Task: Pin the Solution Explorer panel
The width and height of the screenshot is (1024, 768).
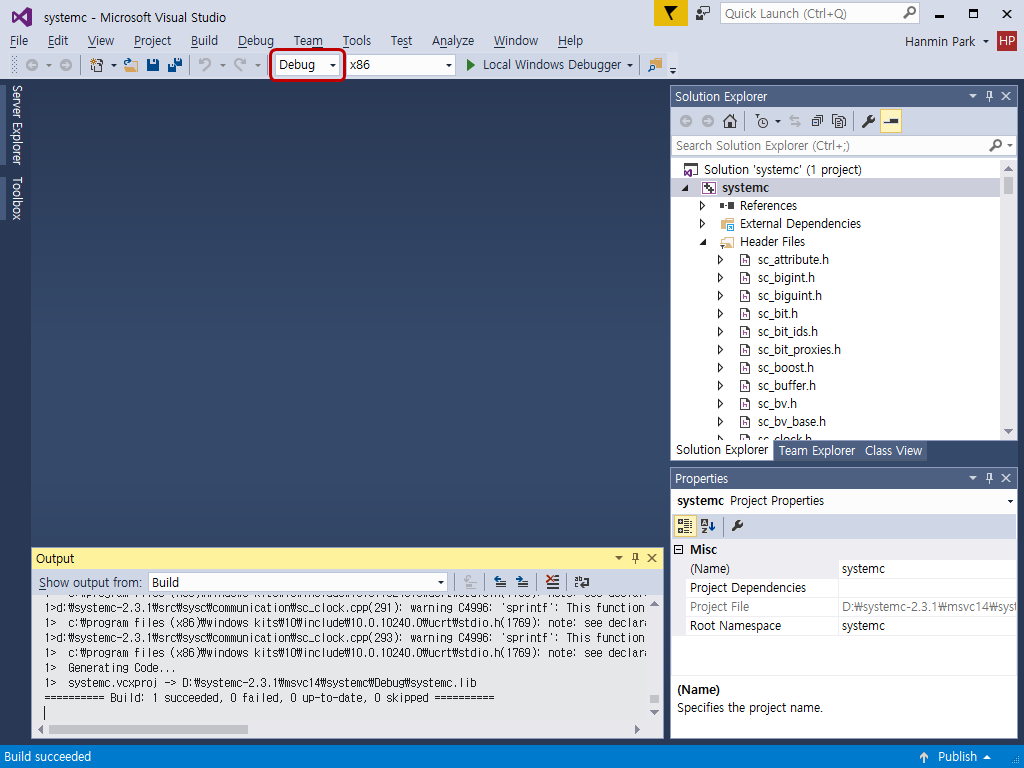Action: pos(989,96)
